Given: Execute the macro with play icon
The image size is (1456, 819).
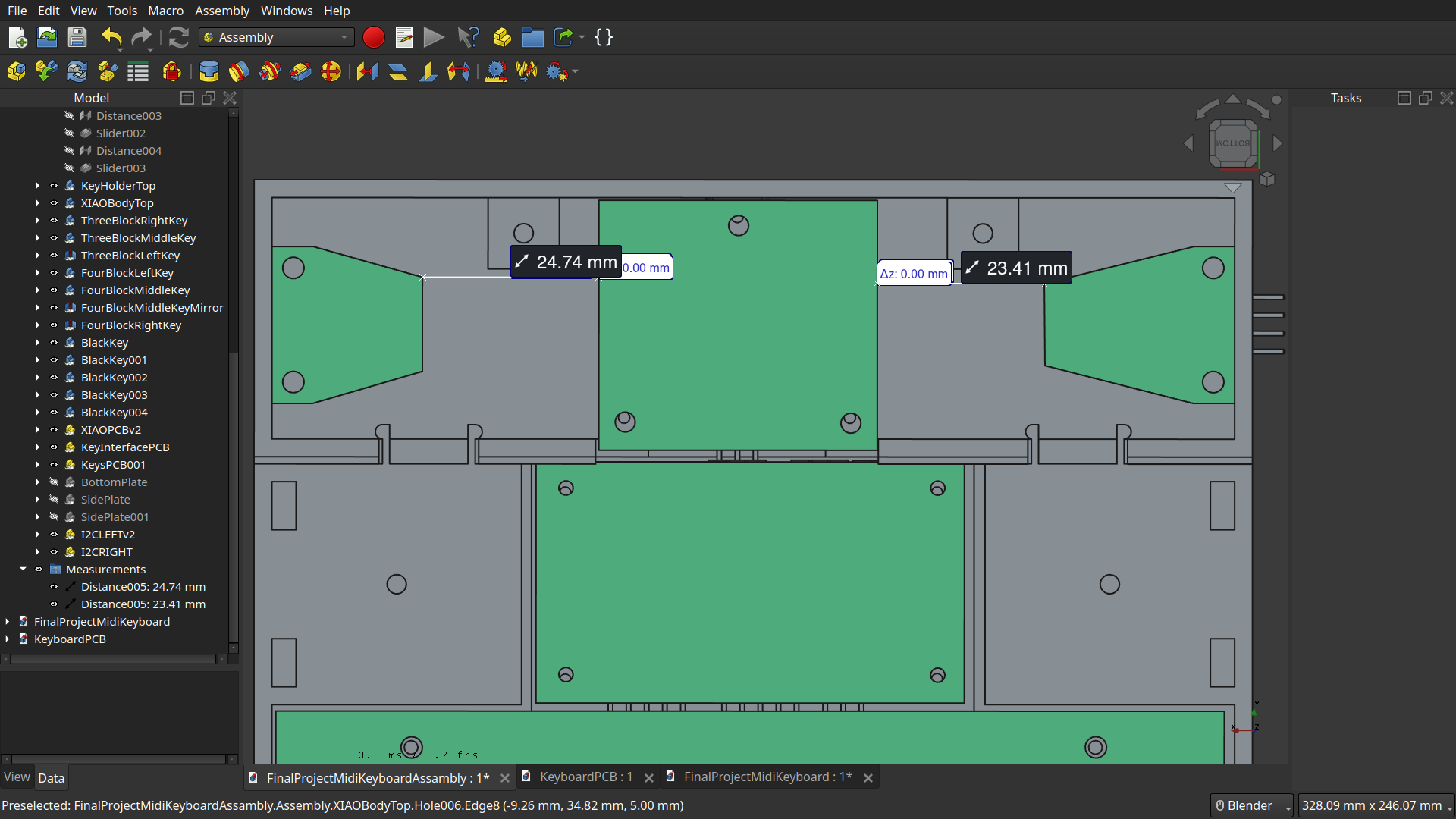Looking at the screenshot, I should pyautogui.click(x=434, y=37).
